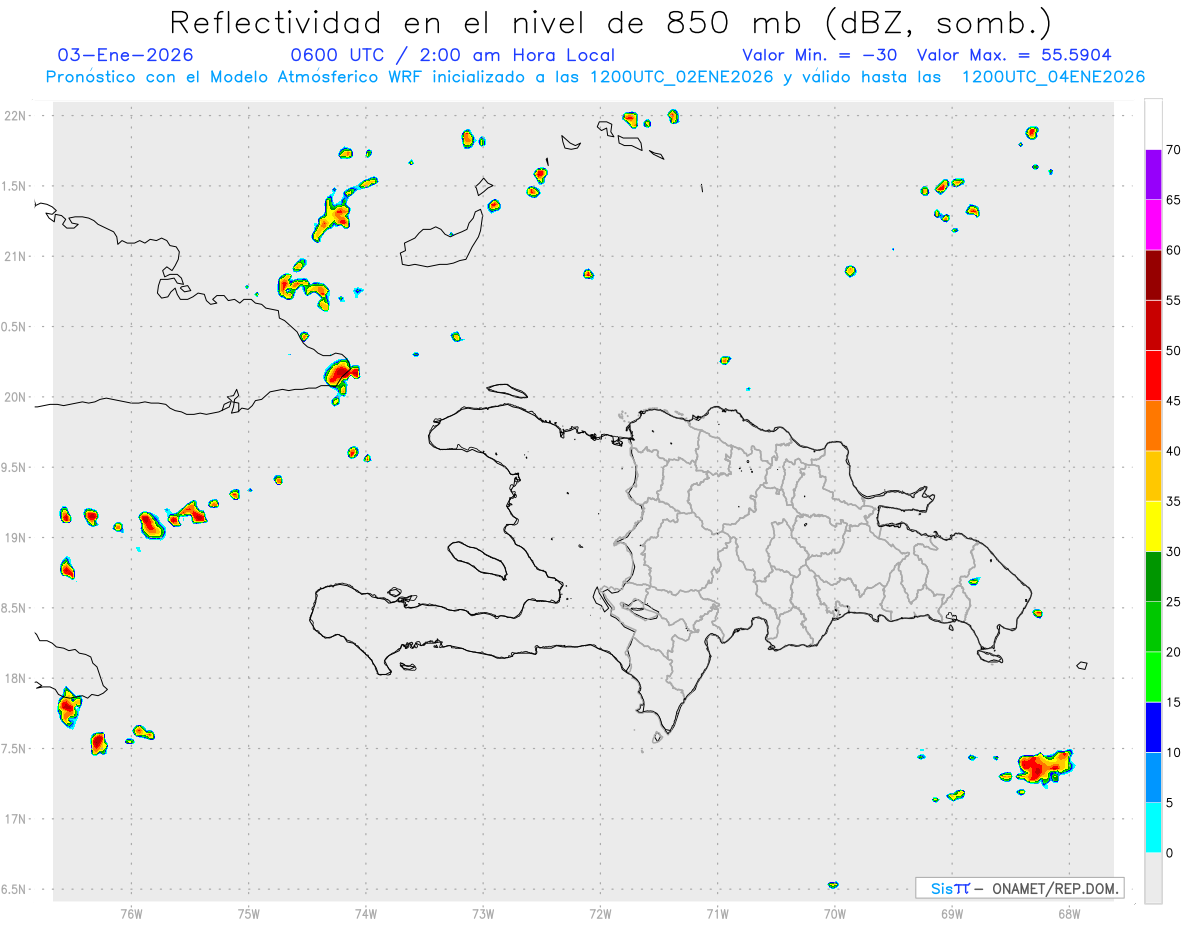Click the date '03-Ene-2026'

(x=126, y=55)
